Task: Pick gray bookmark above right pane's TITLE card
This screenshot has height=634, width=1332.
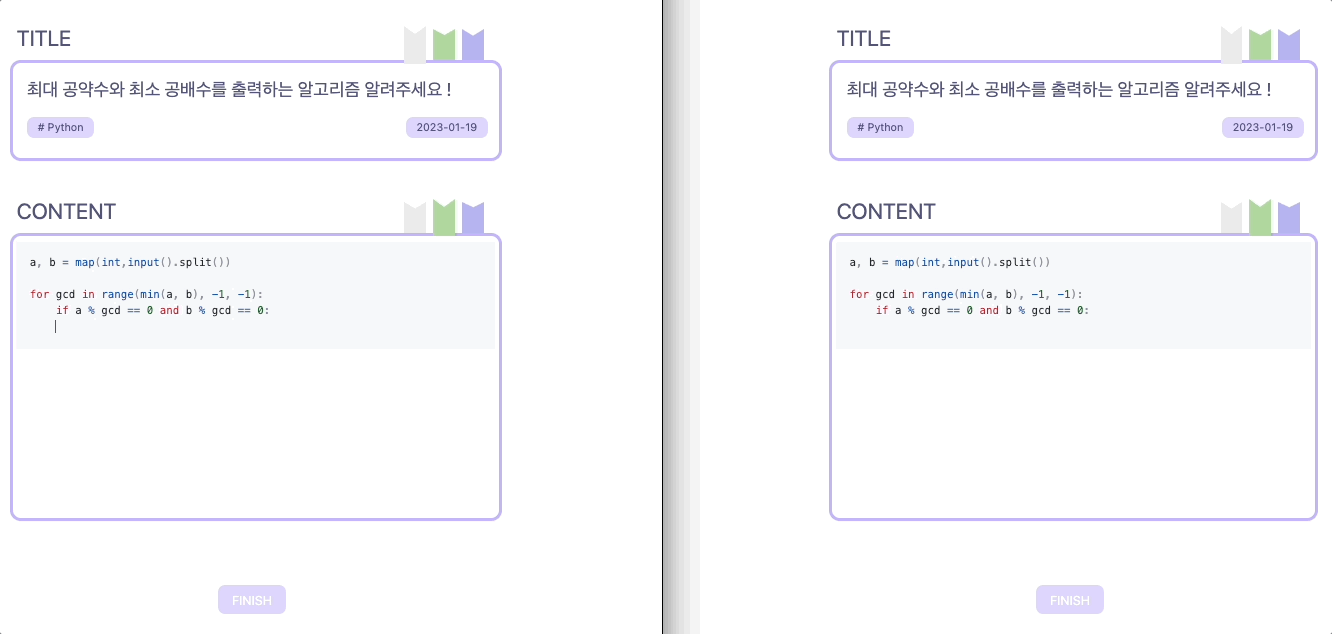Action: coord(1232,44)
